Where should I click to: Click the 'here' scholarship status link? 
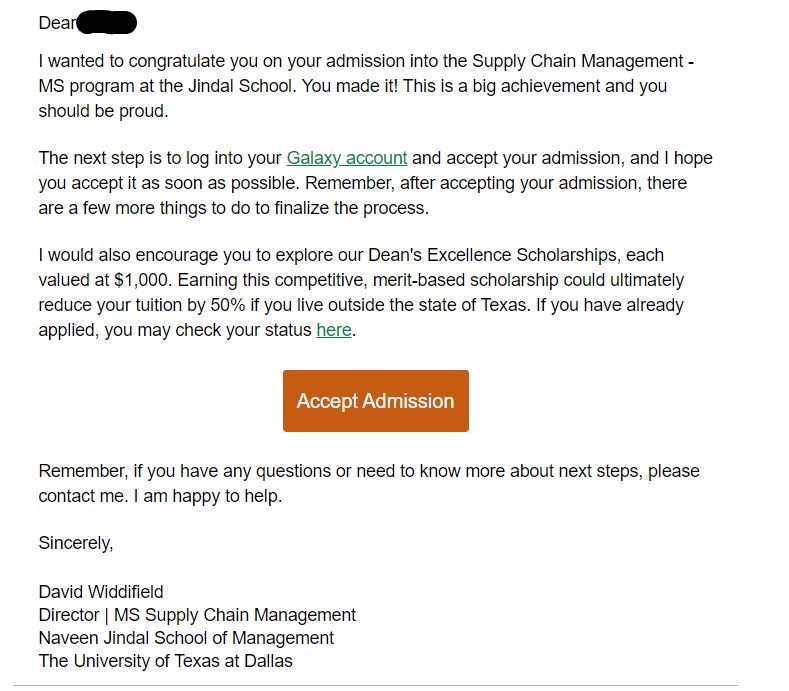(x=334, y=330)
